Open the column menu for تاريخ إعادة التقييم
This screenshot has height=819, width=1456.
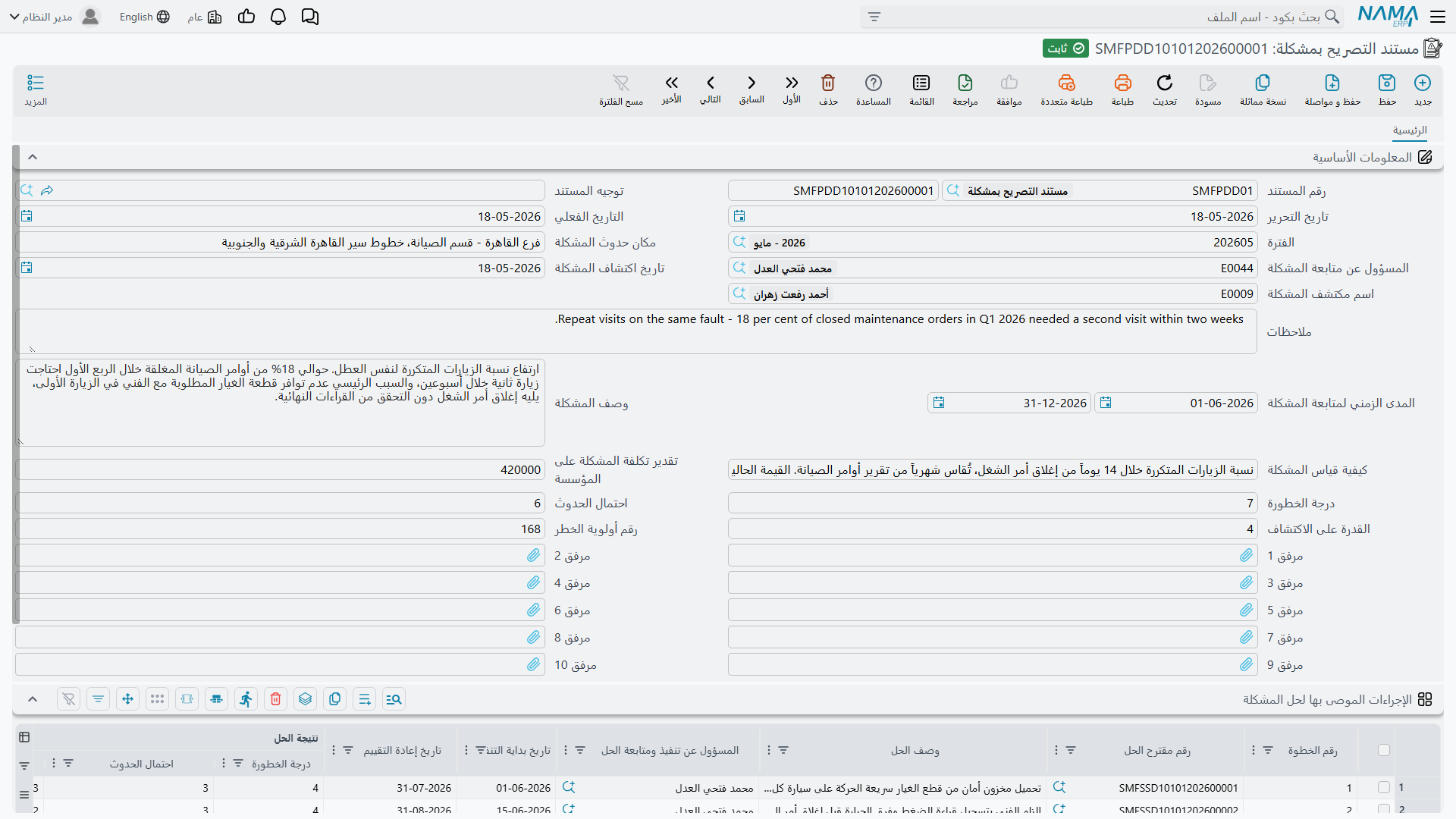(334, 750)
